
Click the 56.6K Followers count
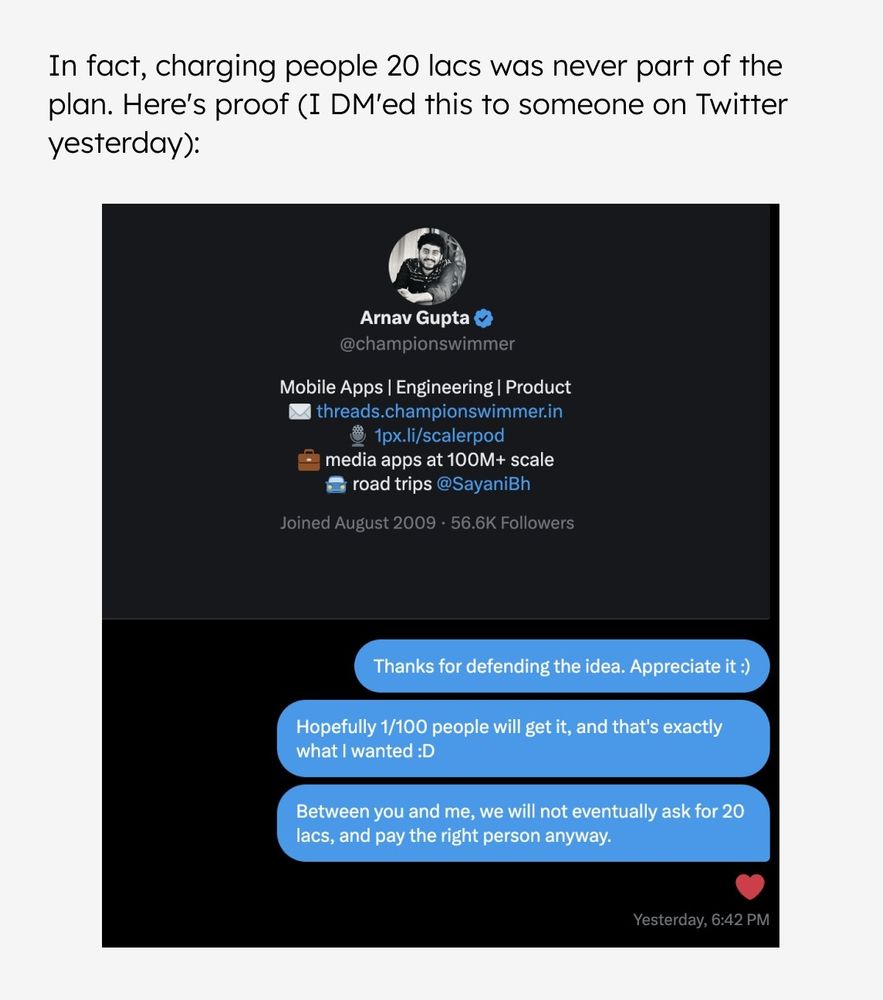pyautogui.click(x=513, y=523)
